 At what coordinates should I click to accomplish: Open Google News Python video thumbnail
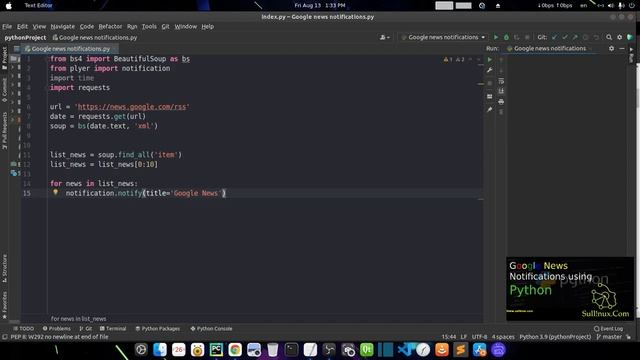point(570,289)
